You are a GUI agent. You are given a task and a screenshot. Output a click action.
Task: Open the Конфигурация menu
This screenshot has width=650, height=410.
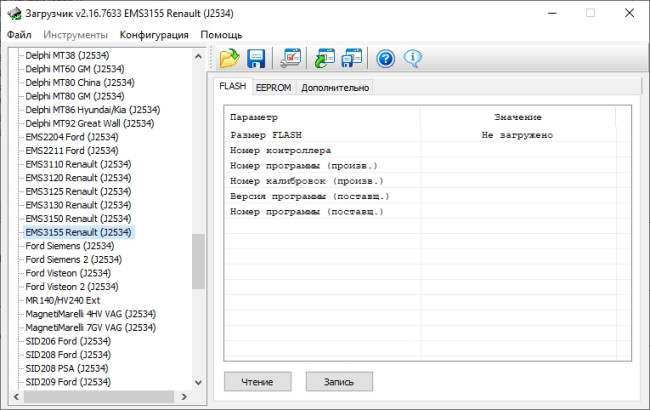pyautogui.click(x=154, y=35)
